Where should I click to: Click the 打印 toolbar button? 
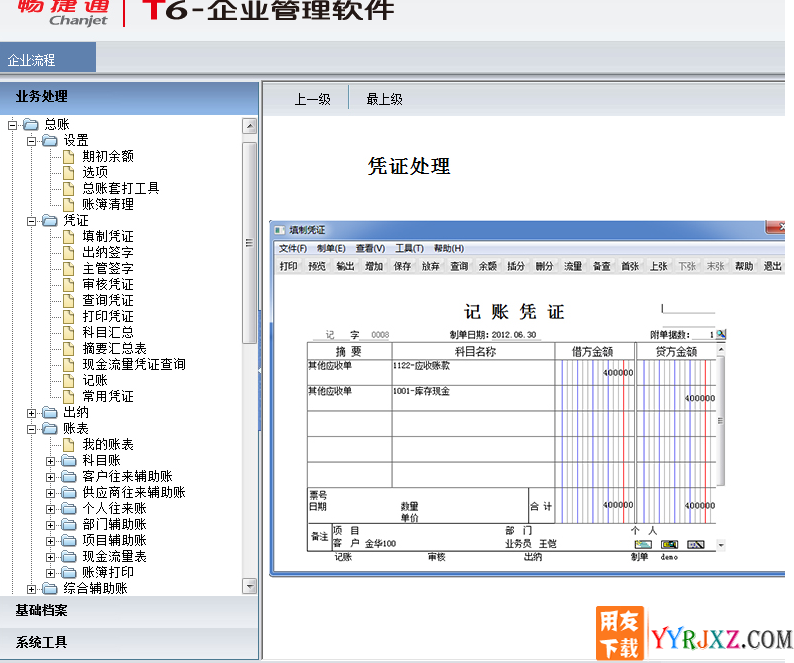289,266
